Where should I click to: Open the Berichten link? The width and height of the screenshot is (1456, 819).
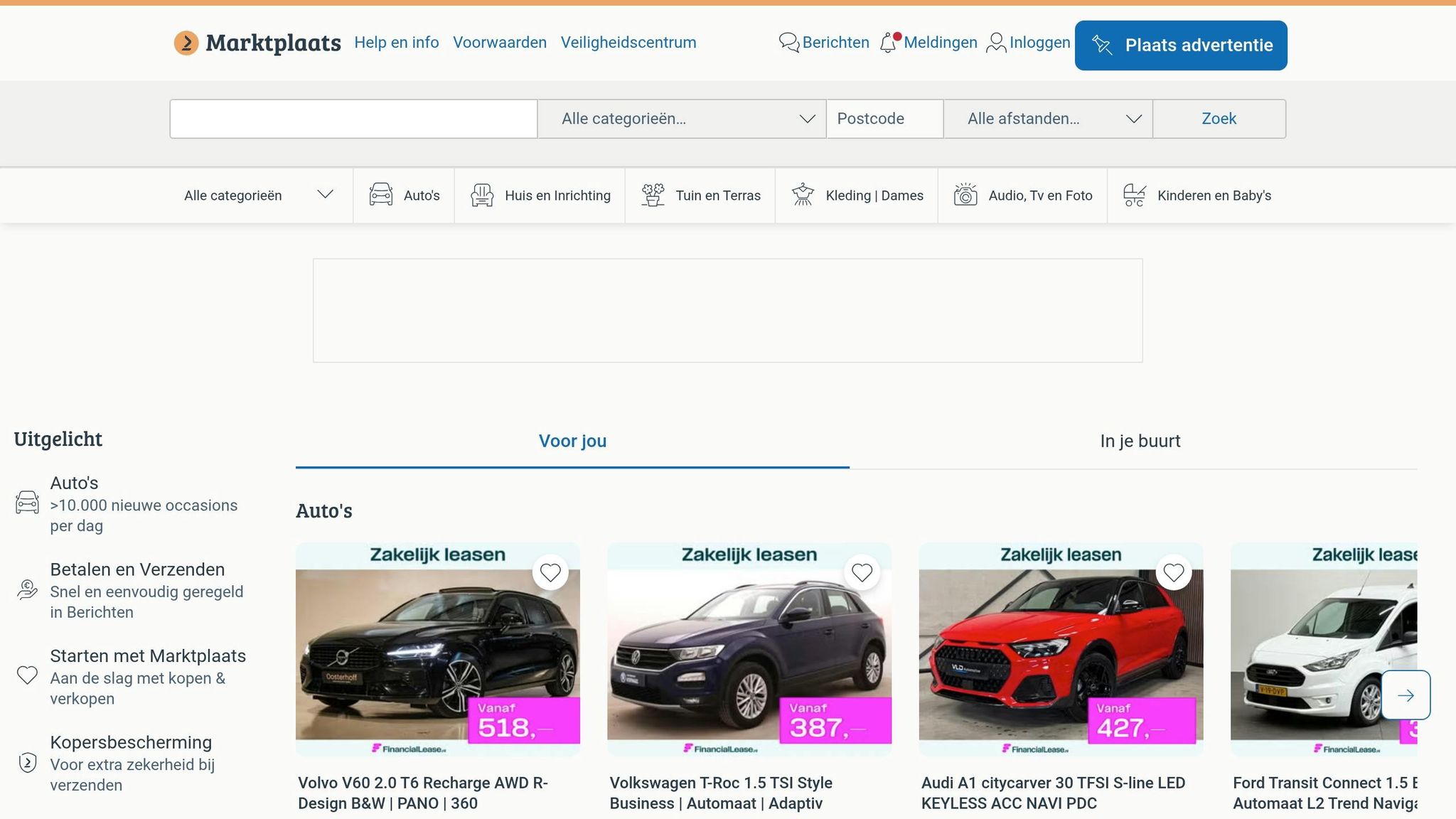click(836, 43)
